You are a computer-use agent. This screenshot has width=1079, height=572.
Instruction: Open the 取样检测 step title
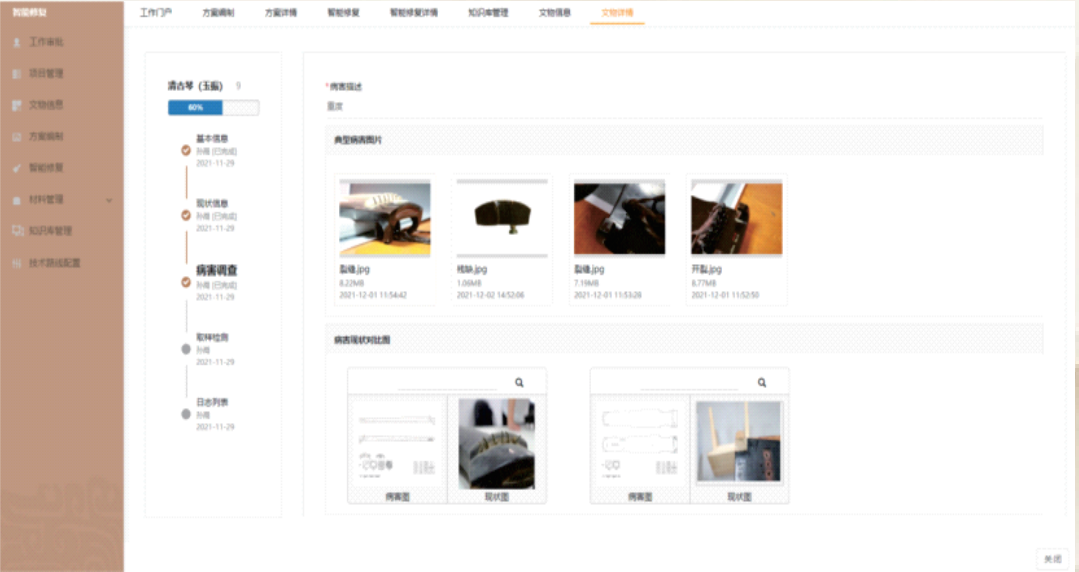(x=212, y=337)
